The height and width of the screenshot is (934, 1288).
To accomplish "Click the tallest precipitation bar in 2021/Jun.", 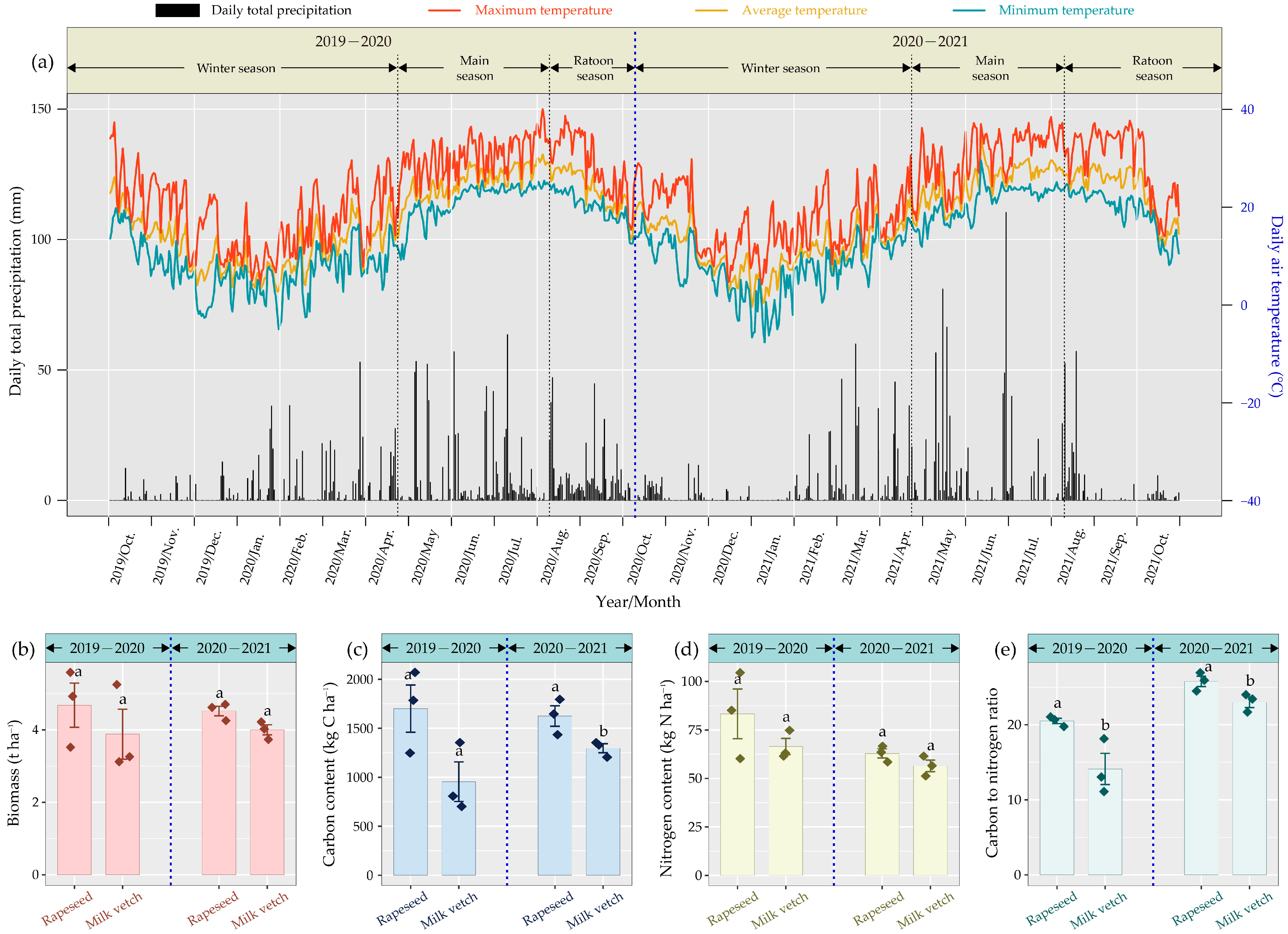I will click(1006, 356).
